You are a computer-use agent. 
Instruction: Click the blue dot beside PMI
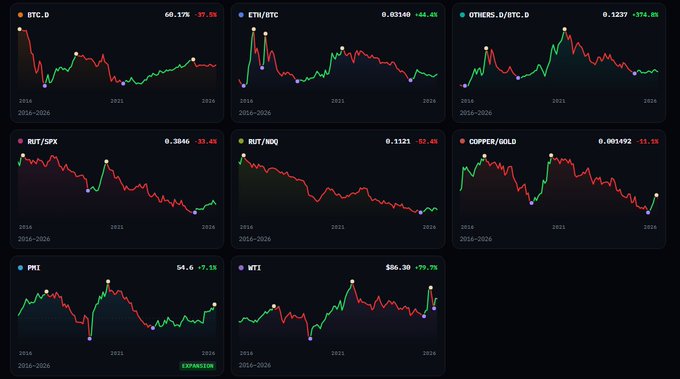pyautogui.click(x=20, y=268)
